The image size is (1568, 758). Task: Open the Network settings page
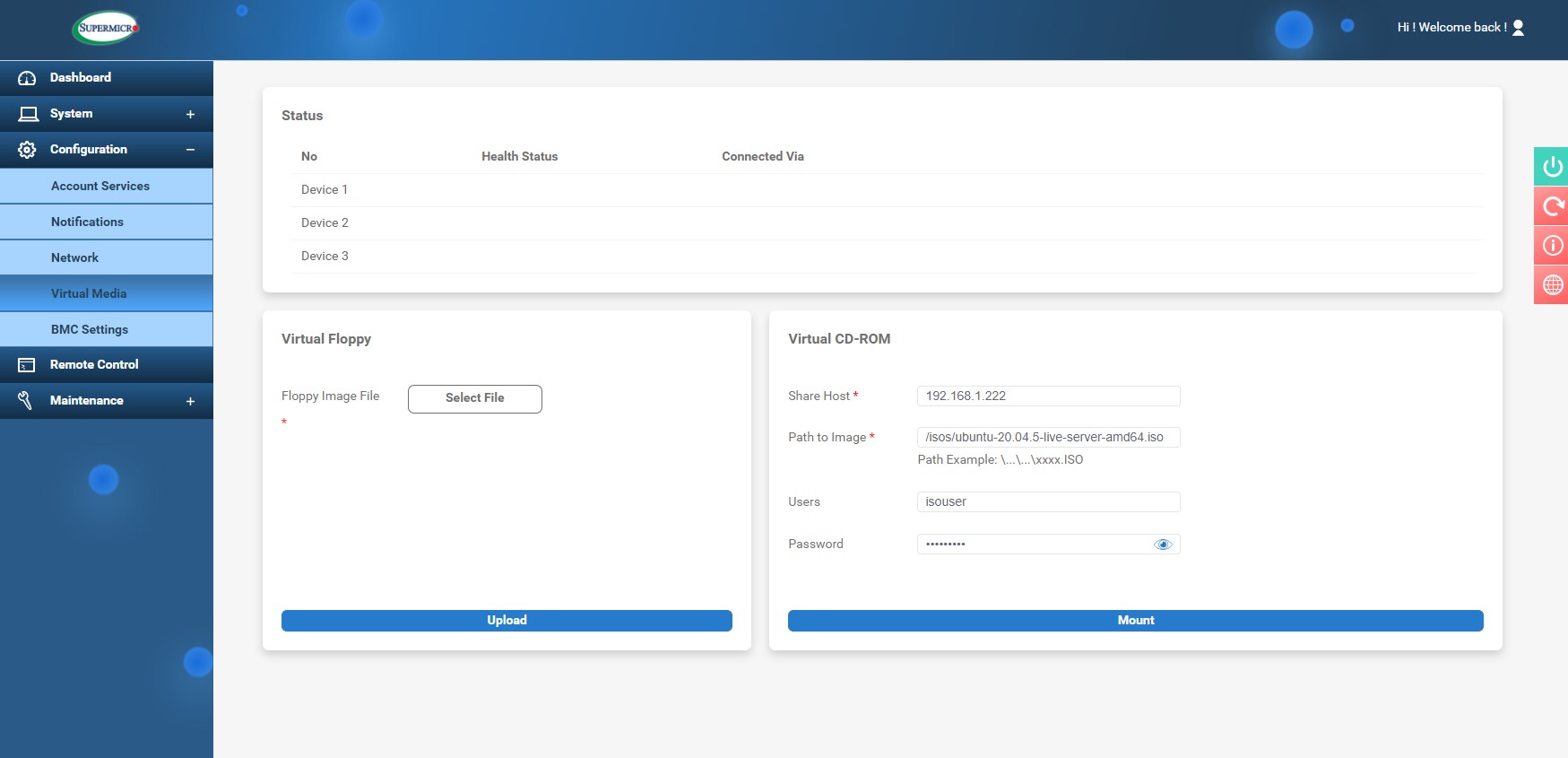[x=75, y=257]
